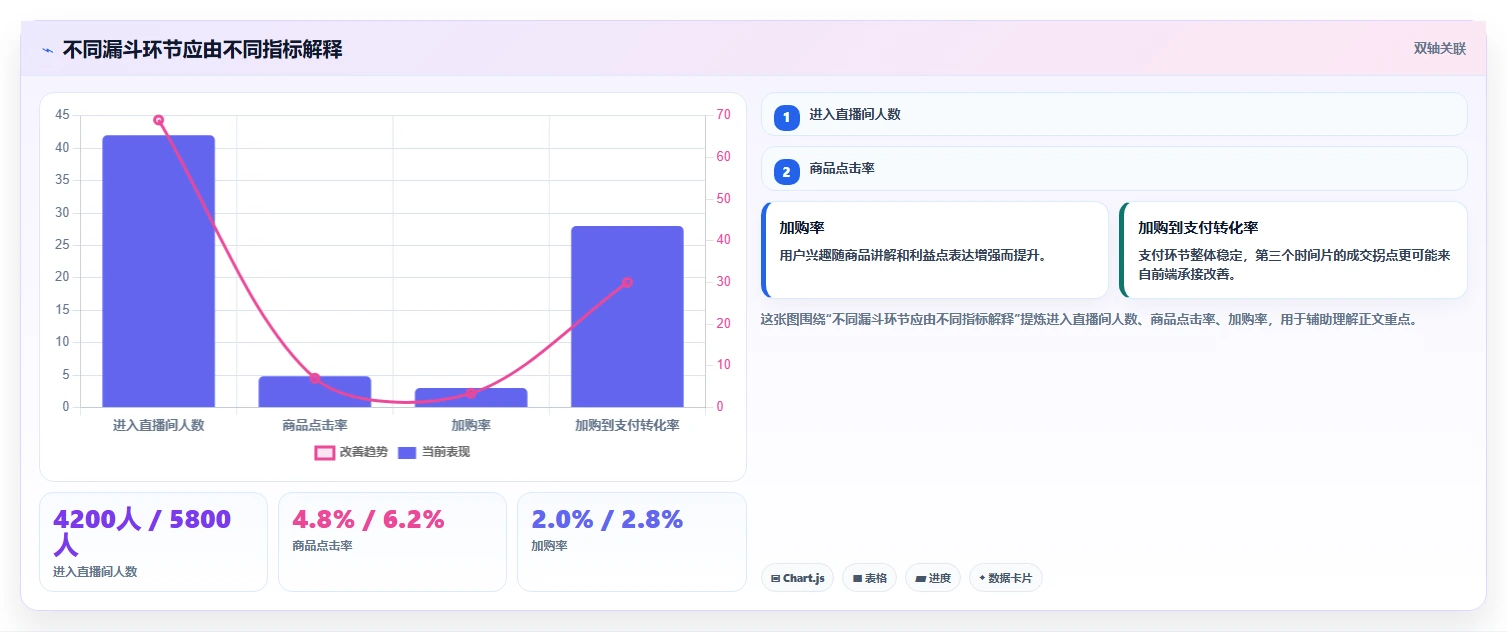Toggle the 改善趋势 legend swatch
Image resolution: width=1507 pixels, height=632 pixels.
coord(324,453)
